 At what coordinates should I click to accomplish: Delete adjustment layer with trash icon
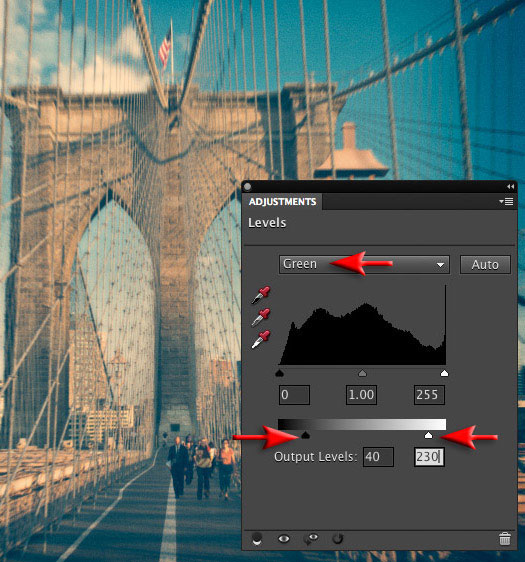(505, 539)
